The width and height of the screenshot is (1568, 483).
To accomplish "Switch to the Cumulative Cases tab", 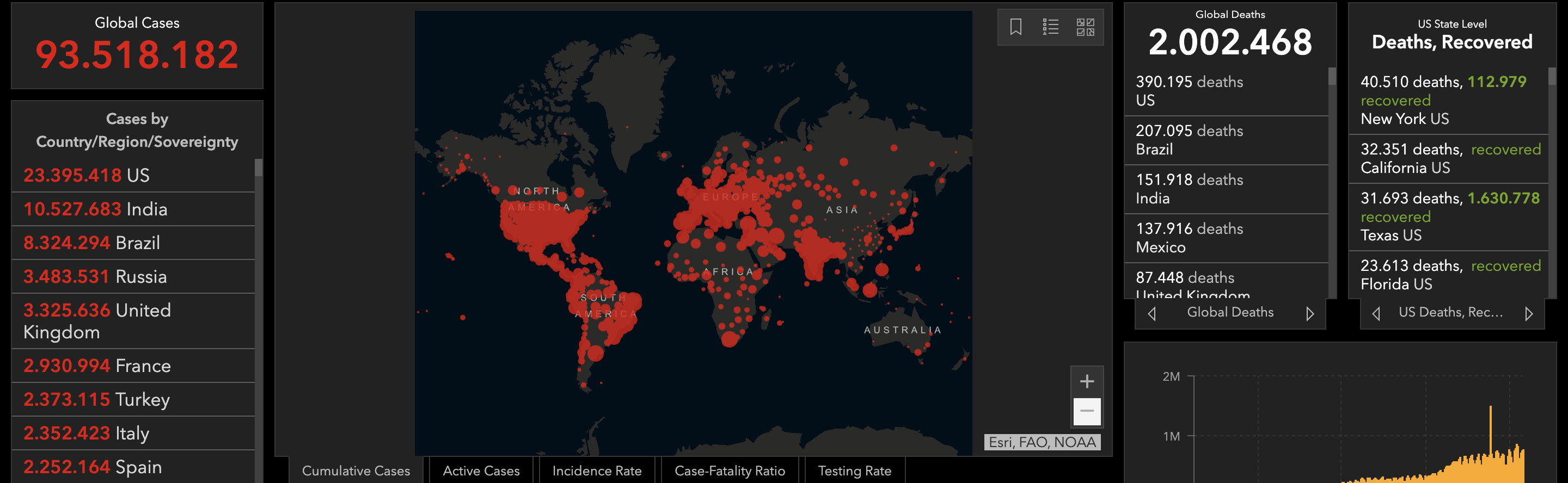I will 356,470.
